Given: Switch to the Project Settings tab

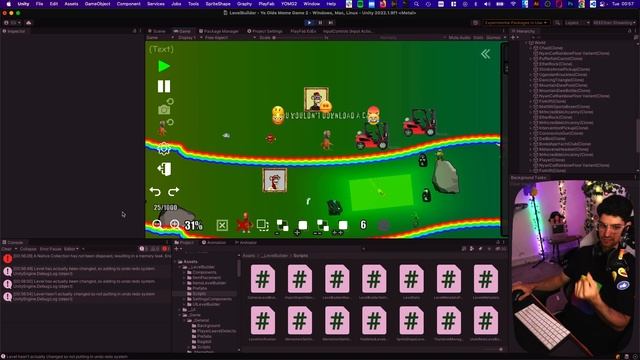Looking at the screenshot, I should [x=265, y=31].
